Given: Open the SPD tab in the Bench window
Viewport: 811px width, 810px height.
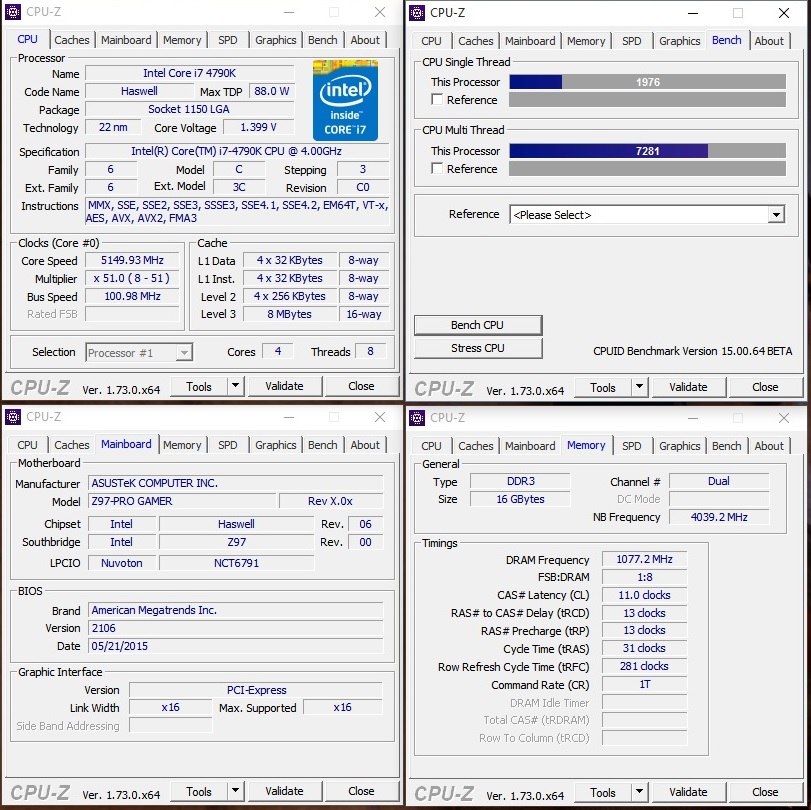Looking at the screenshot, I should tap(632, 41).
